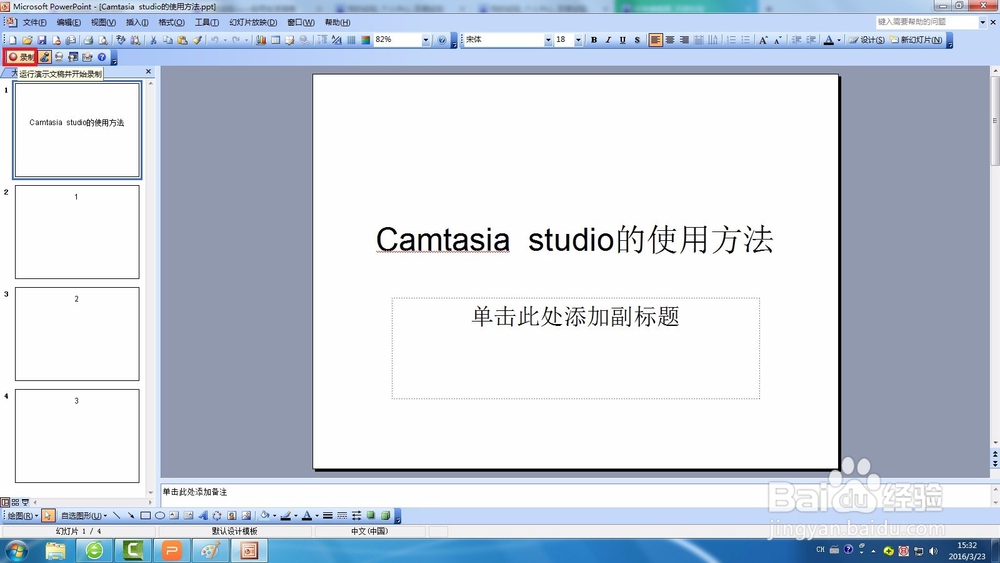
Task: Toggle align left
Action: tap(655, 40)
